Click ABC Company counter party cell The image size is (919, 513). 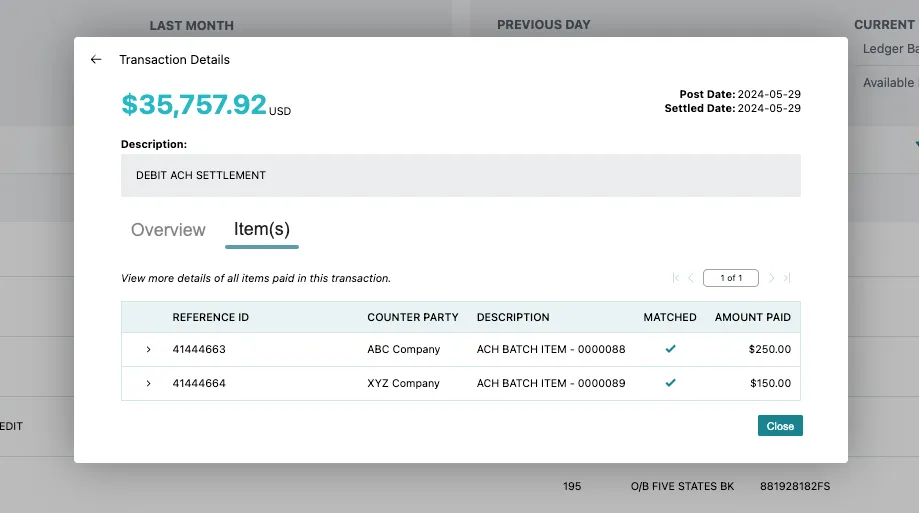pos(404,349)
